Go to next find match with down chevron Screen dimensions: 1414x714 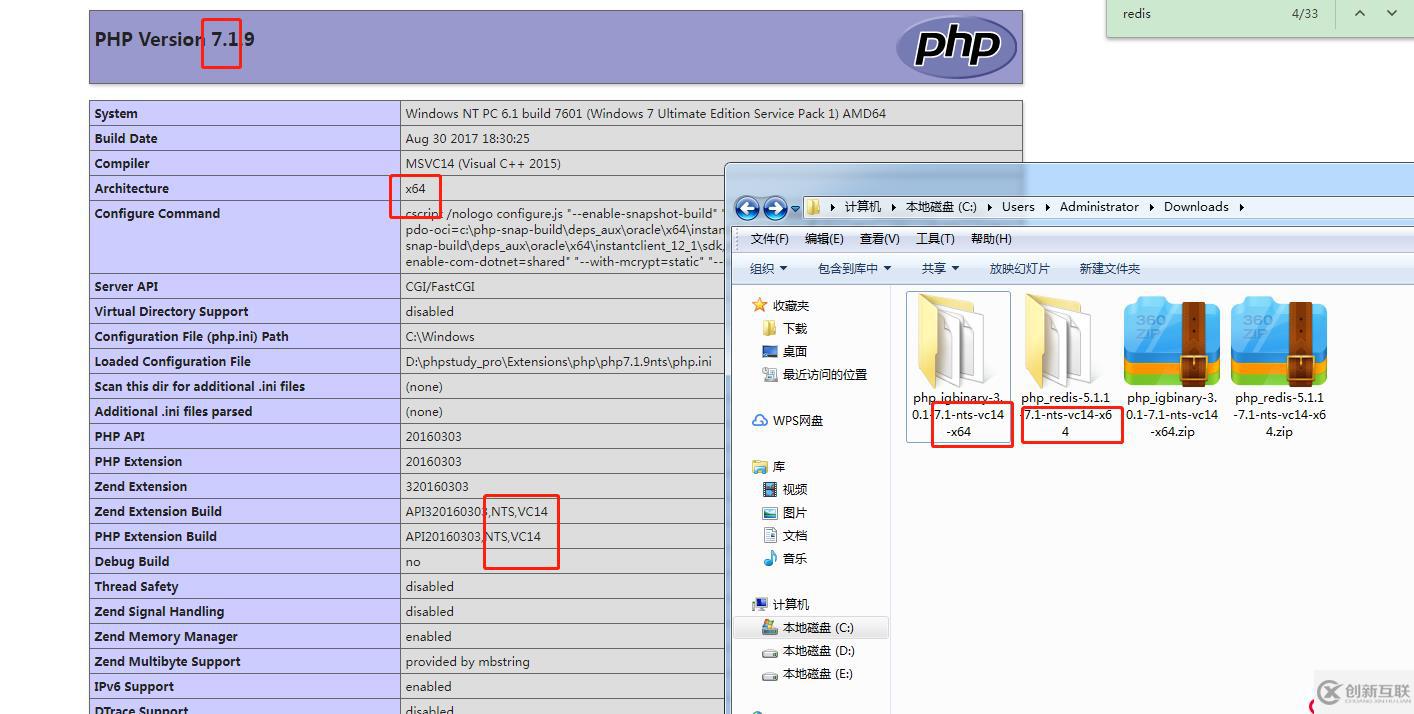point(1392,13)
